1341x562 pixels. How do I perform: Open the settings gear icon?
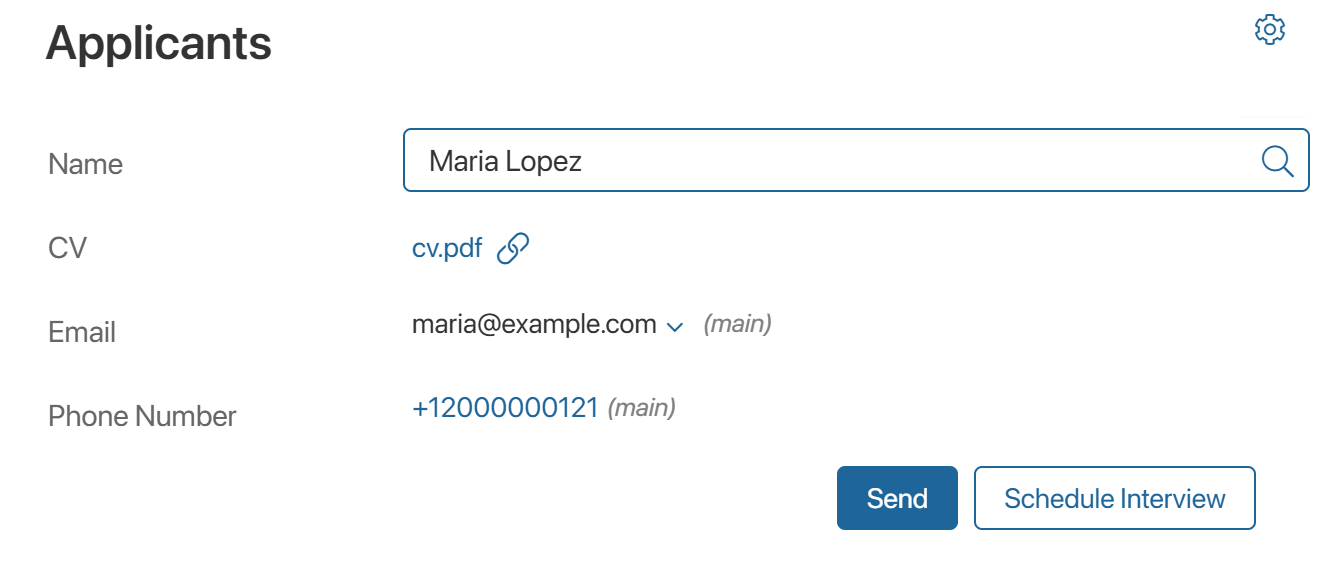pyautogui.click(x=1269, y=30)
